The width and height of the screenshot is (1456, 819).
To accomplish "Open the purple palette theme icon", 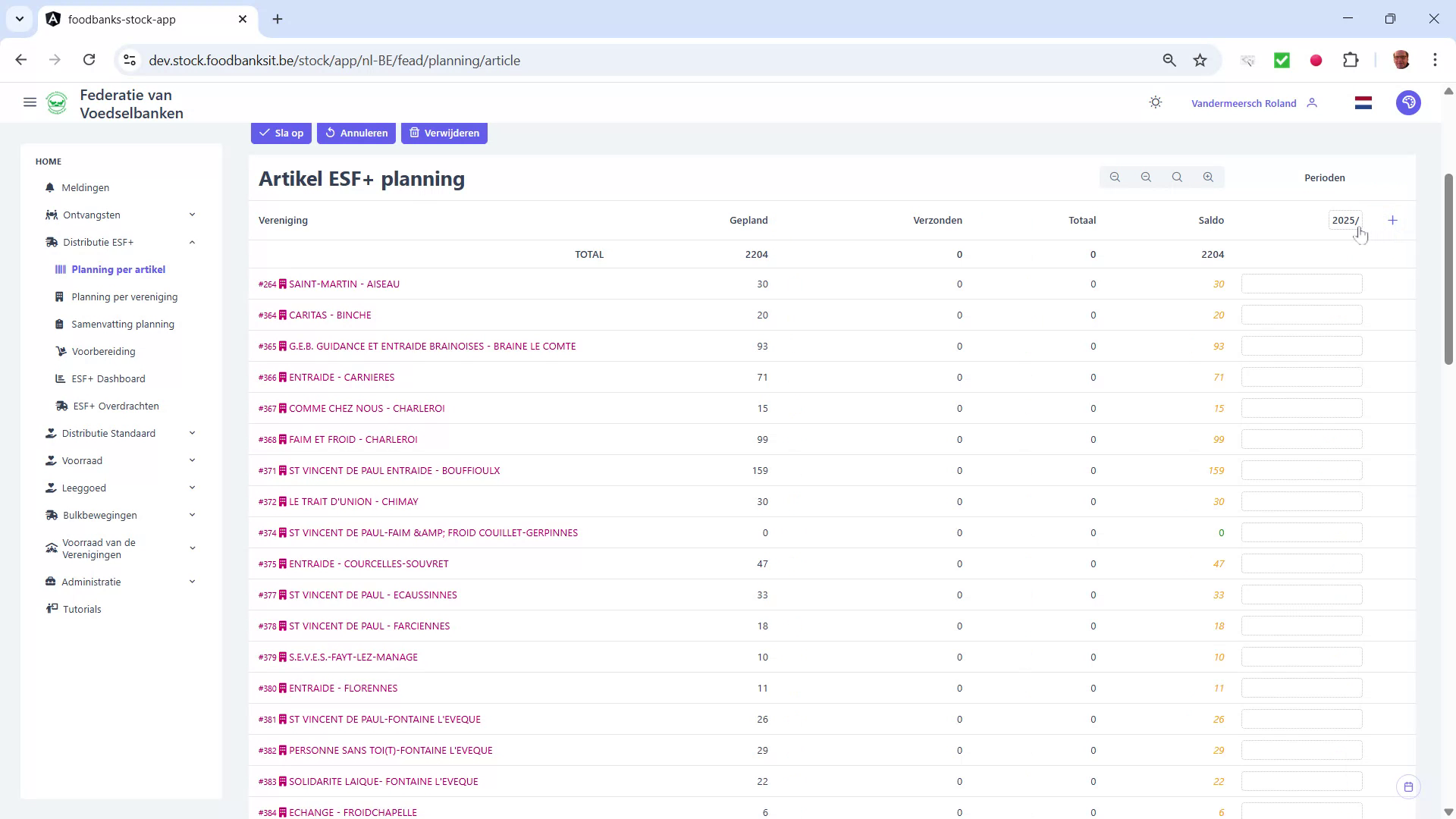I will click(x=1408, y=102).
